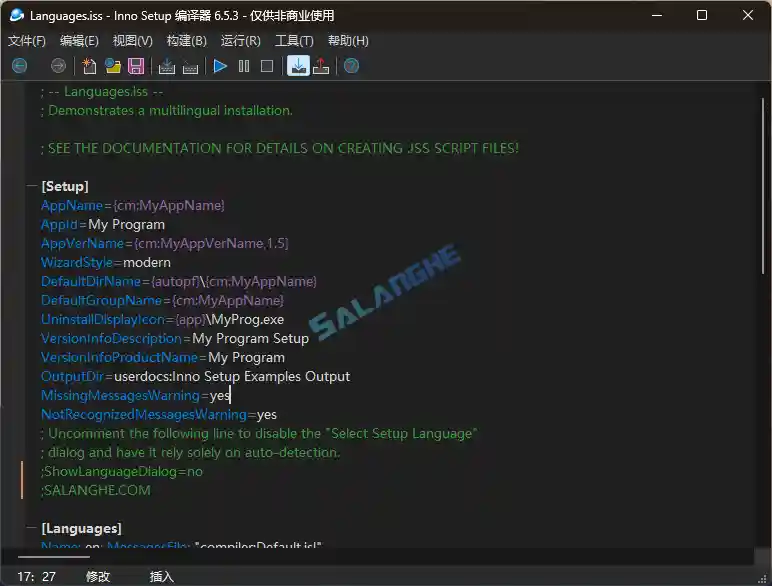Navigate forward with the gray arrow icon
772x586 pixels.
click(x=58, y=66)
